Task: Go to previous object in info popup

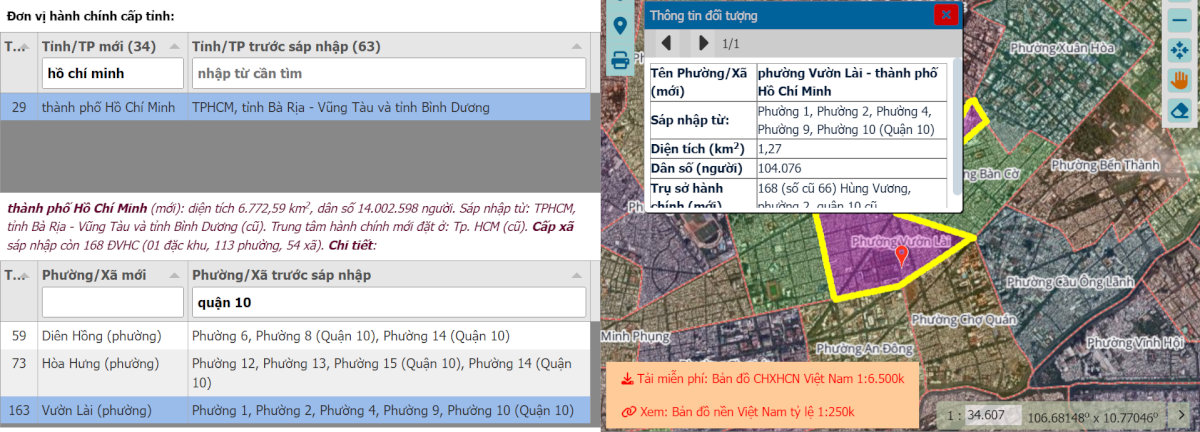Action: (666, 43)
